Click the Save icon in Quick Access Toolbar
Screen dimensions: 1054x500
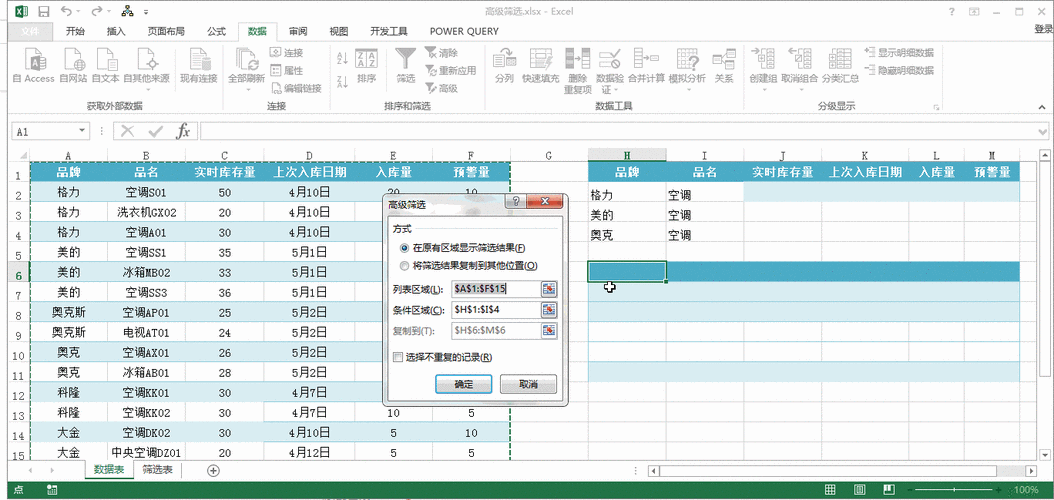click(44, 11)
